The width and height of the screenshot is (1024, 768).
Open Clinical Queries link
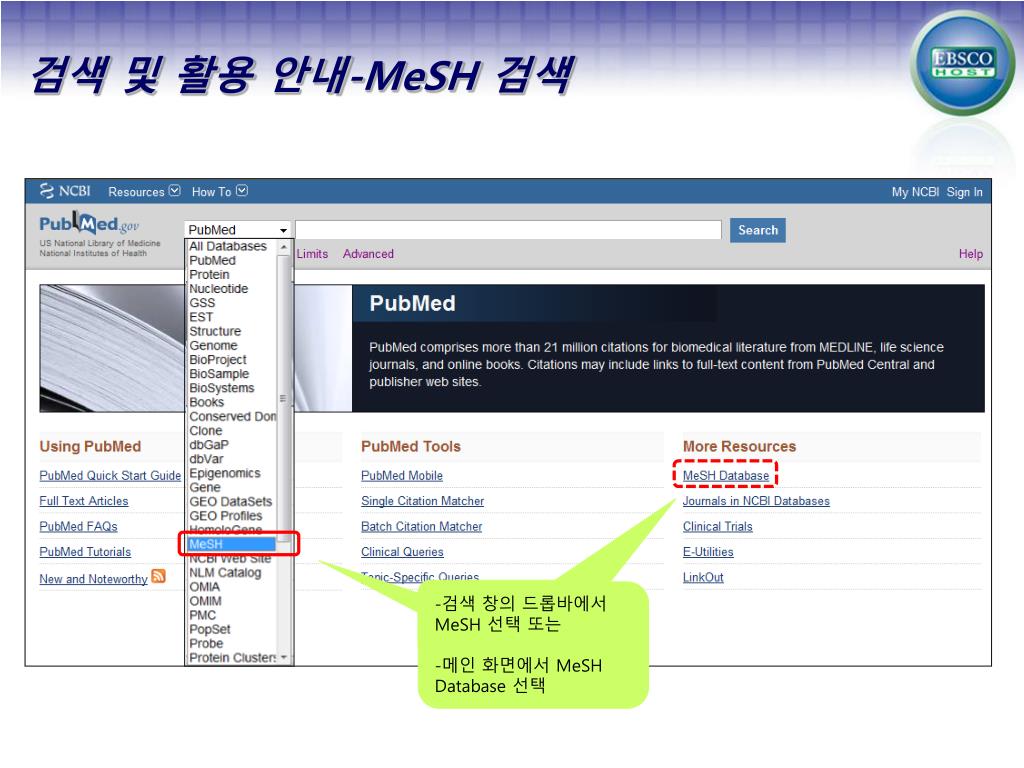click(x=402, y=552)
